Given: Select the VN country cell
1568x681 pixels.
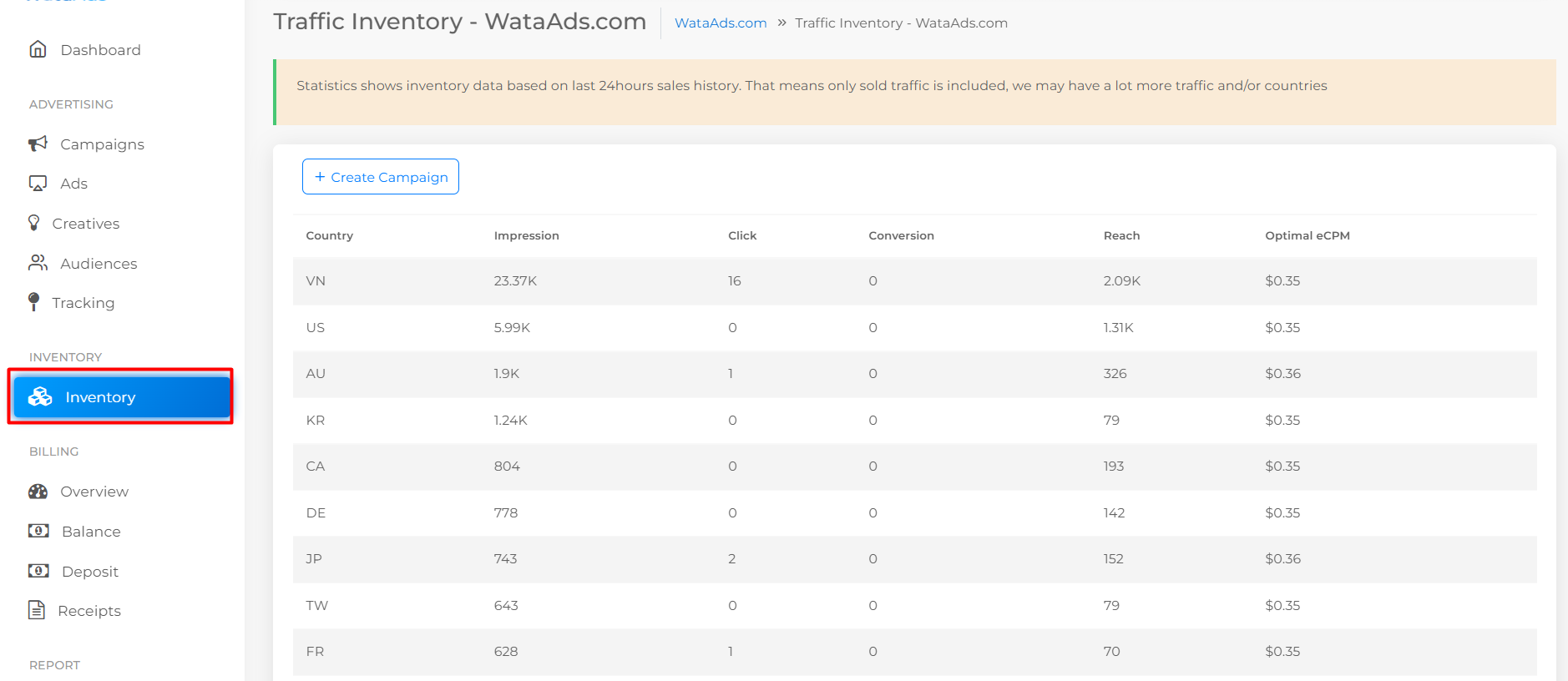Looking at the screenshot, I should tap(316, 281).
